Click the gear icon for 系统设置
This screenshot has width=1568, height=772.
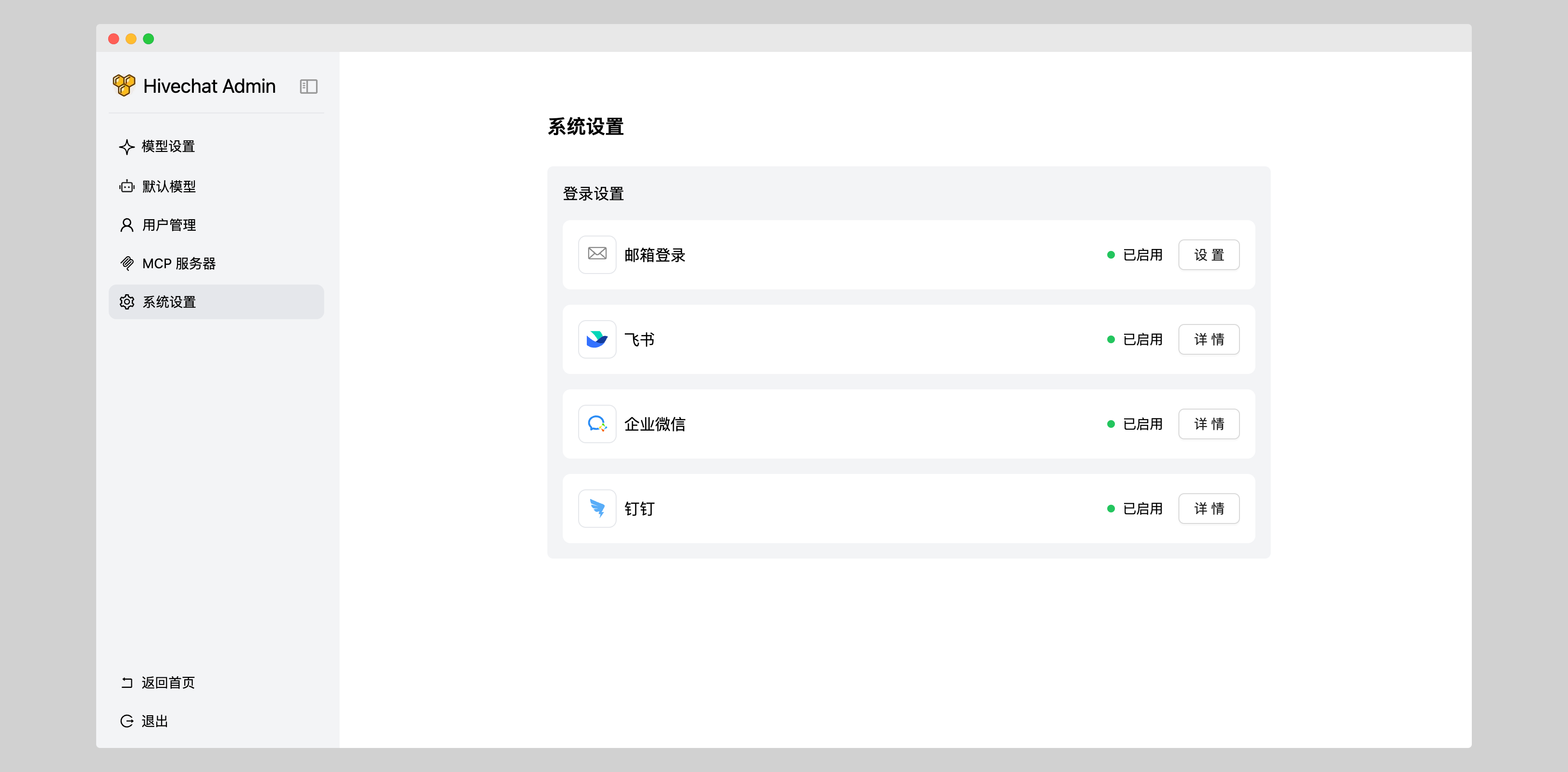click(x=126, y=302)
